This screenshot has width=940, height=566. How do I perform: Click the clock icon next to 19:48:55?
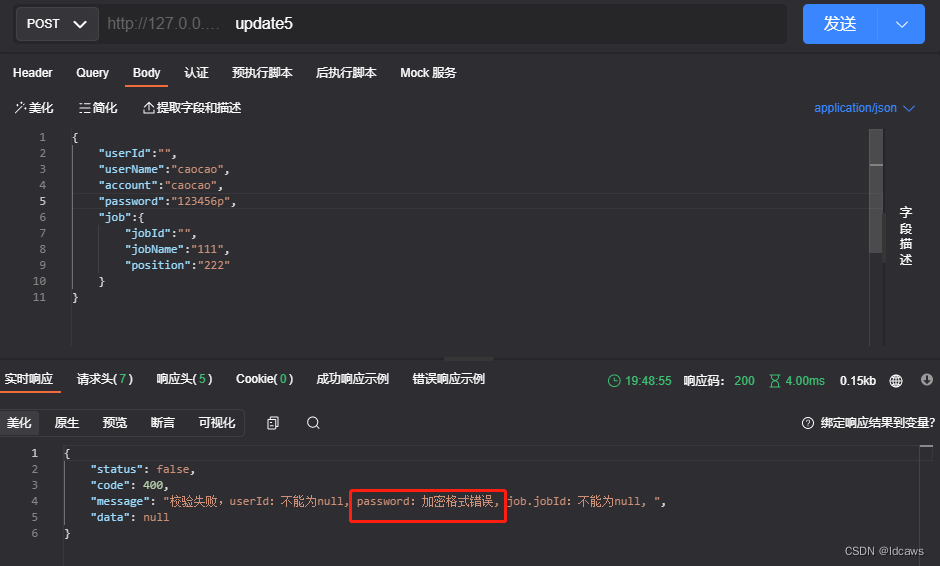(614, 381)
